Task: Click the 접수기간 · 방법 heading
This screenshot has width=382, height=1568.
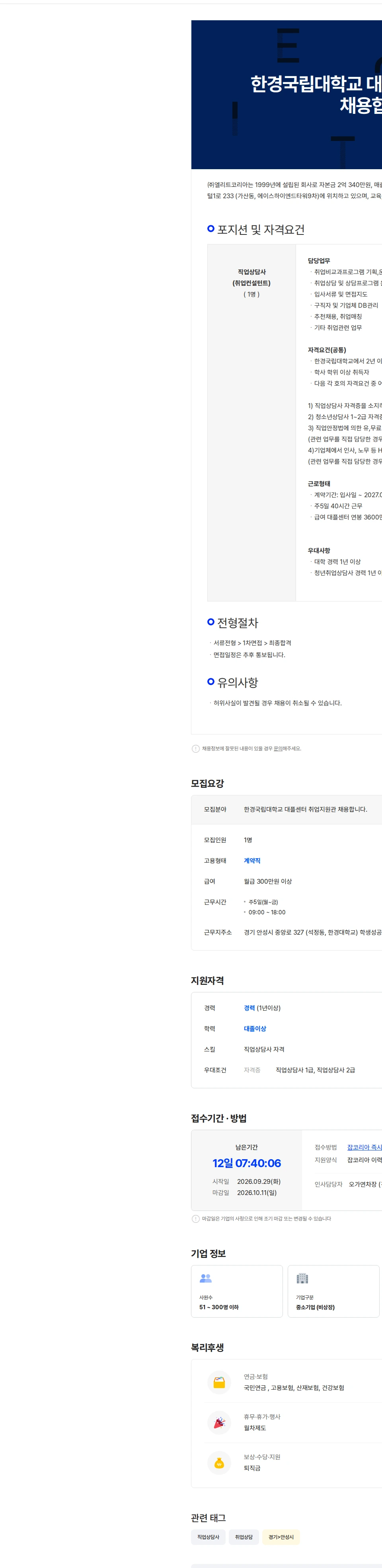Action: [x=218, y=1118]
